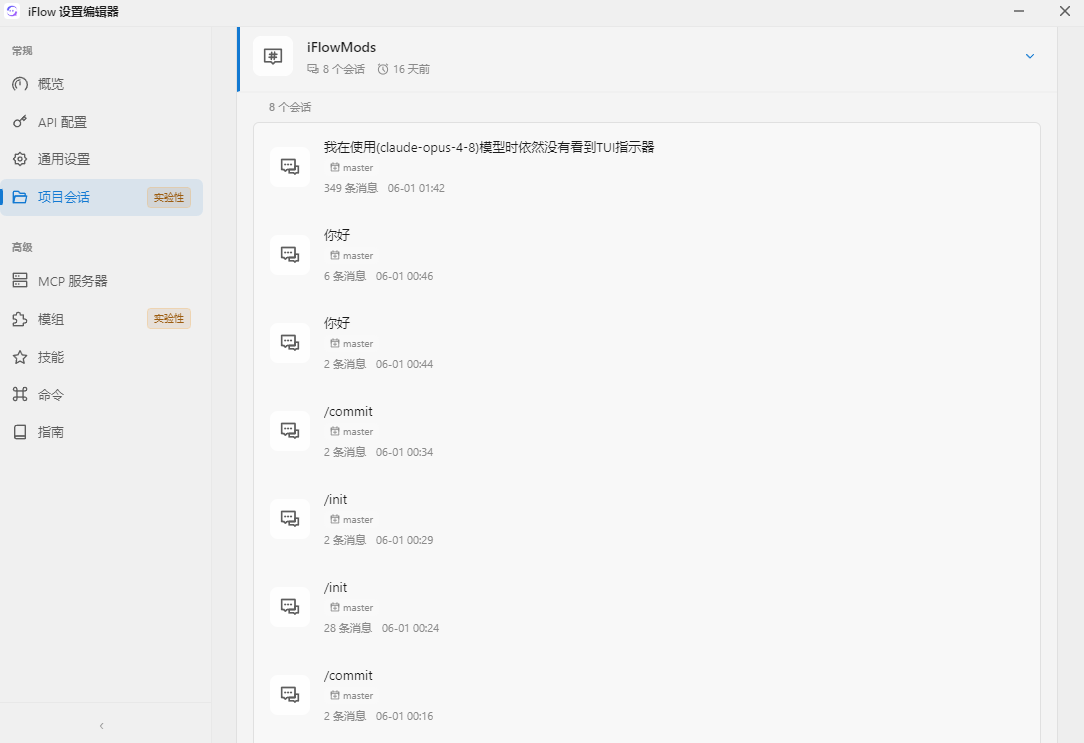Open the /commit conversation from 06-01 00:16
Viewport: 1084px width, 743px height.
coord(646,695)
